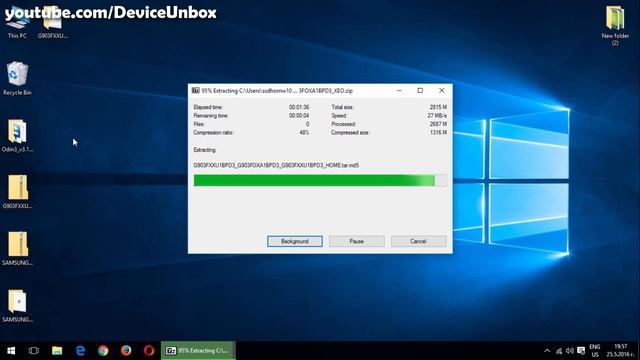The height and width of the screenshot is (360, 640).
Task: Click the extracting file name G903FXXU1BPD3...HOME.tar.md5
Action: pyautogui.click(x=276, y=165)
